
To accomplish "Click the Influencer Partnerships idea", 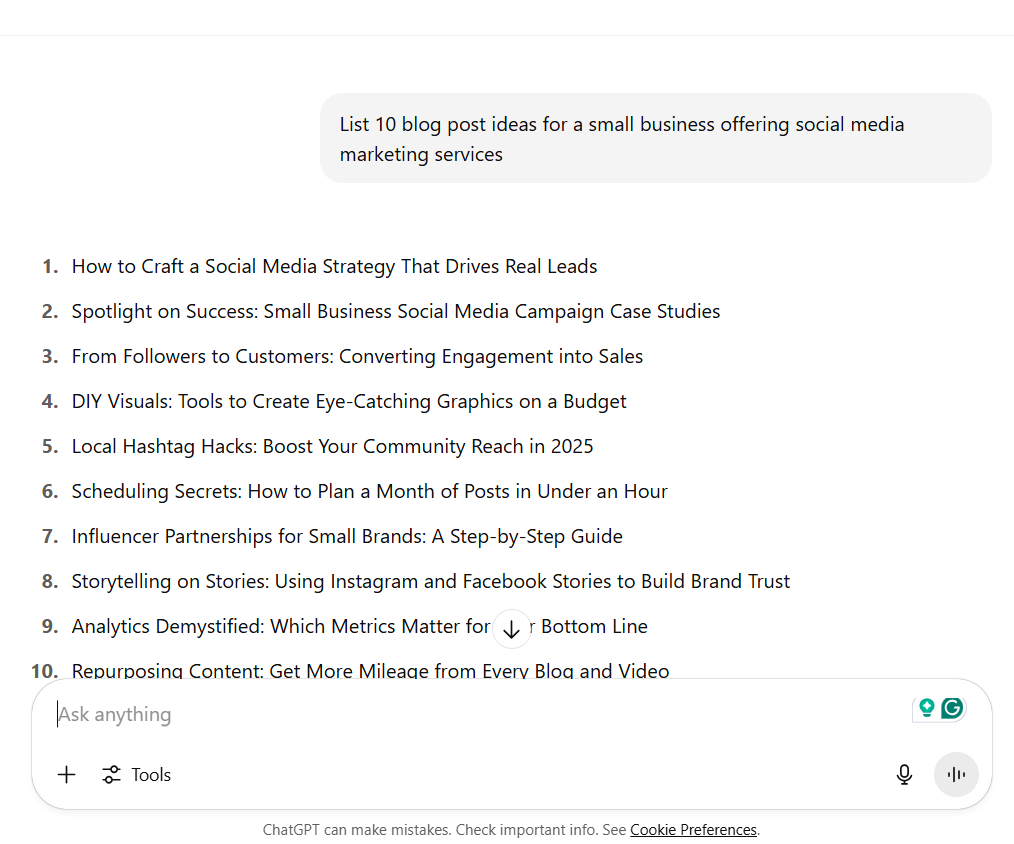I will click(x=346, y=536).
